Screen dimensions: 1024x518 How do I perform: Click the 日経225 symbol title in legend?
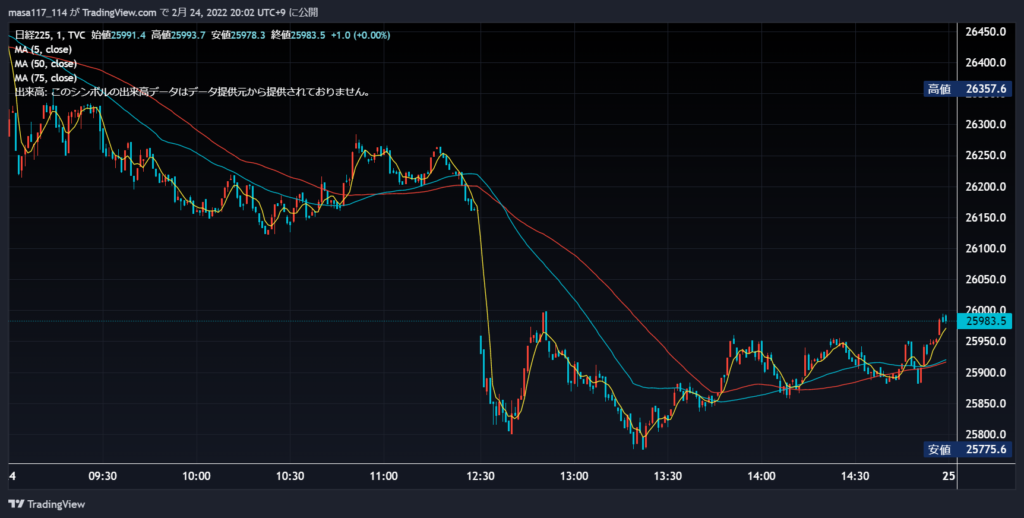[x=31, y=35]
